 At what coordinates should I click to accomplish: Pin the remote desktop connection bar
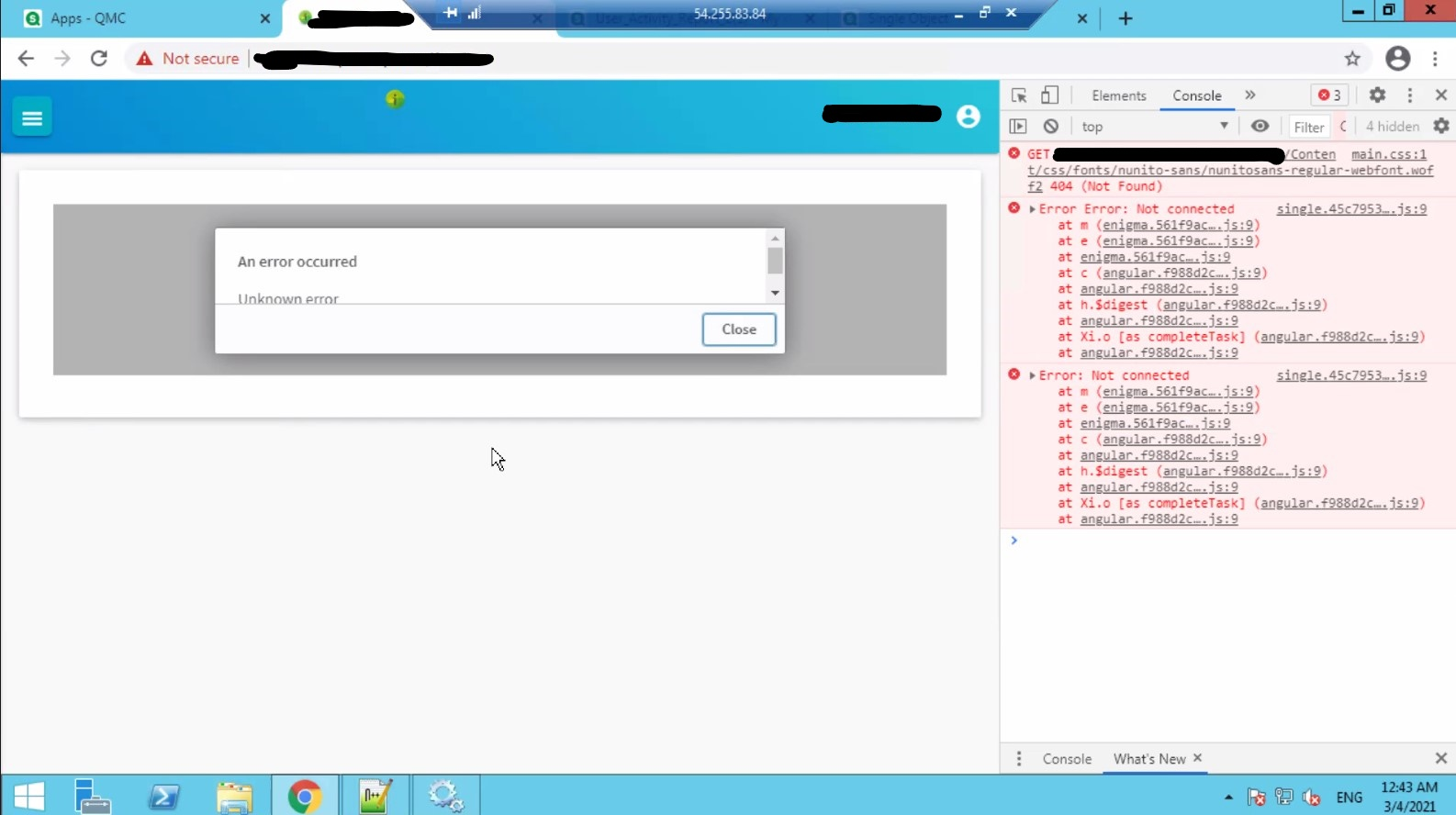[450, 13]
